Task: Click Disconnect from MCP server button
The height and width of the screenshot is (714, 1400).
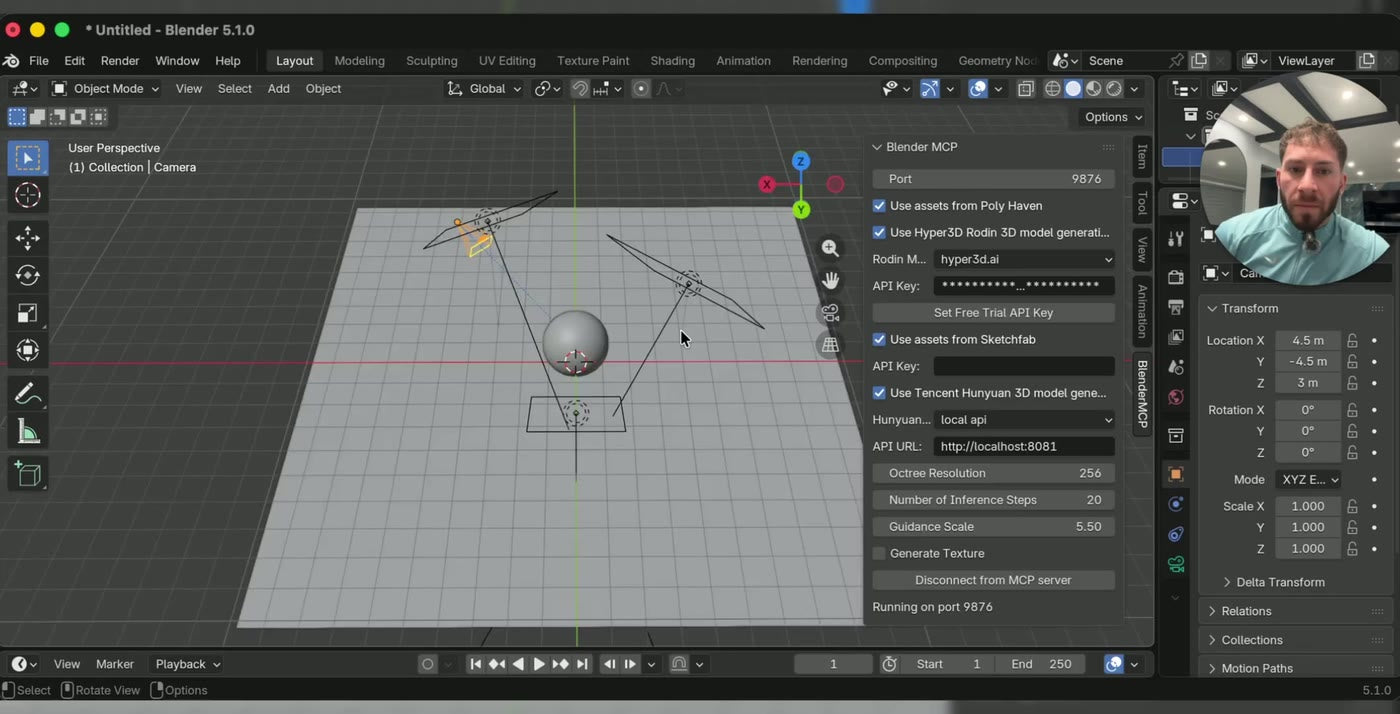Action: (x=993, y=580)
